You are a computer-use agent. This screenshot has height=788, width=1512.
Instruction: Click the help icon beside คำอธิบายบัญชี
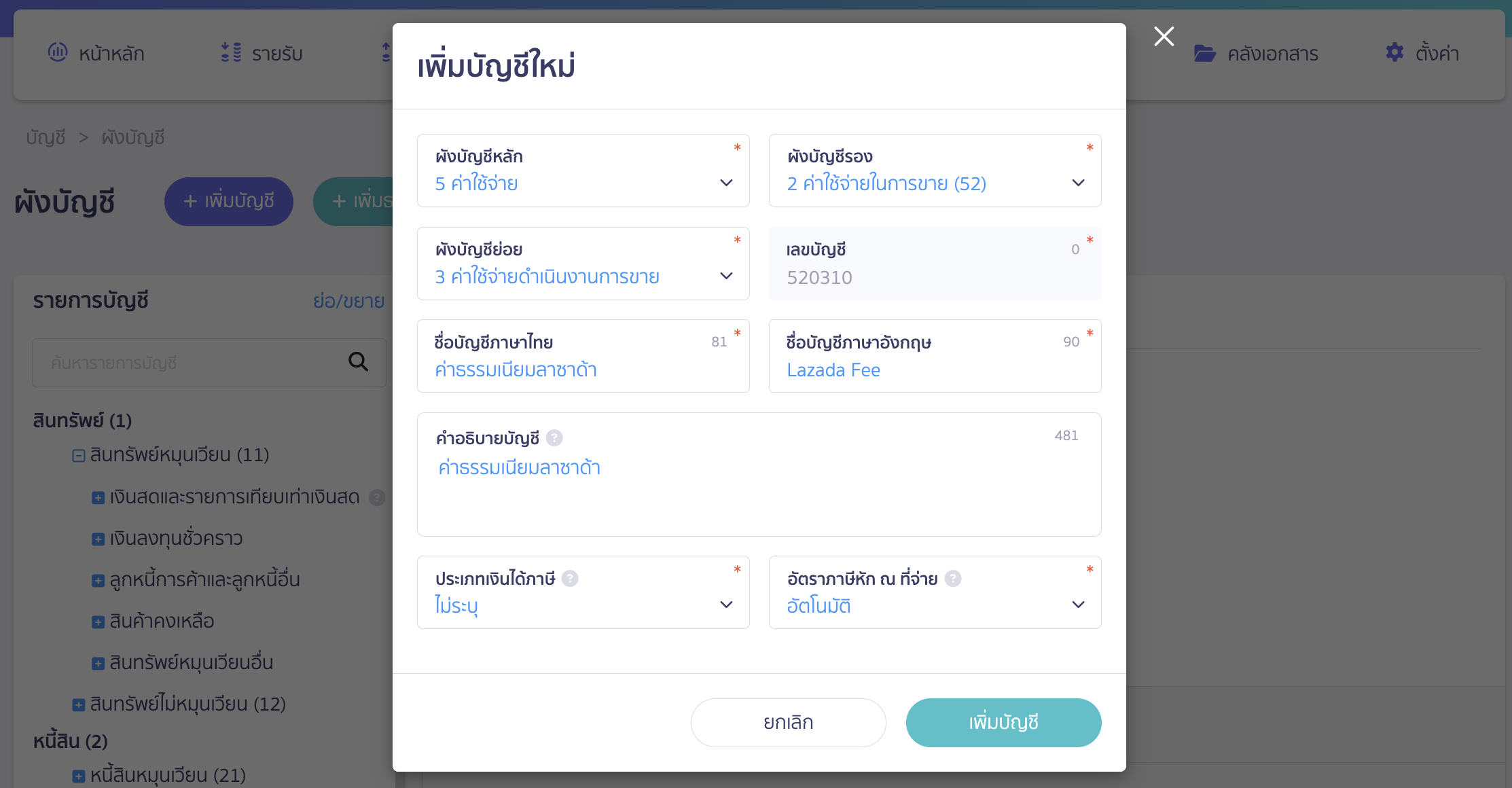click(x=556, y=438)
